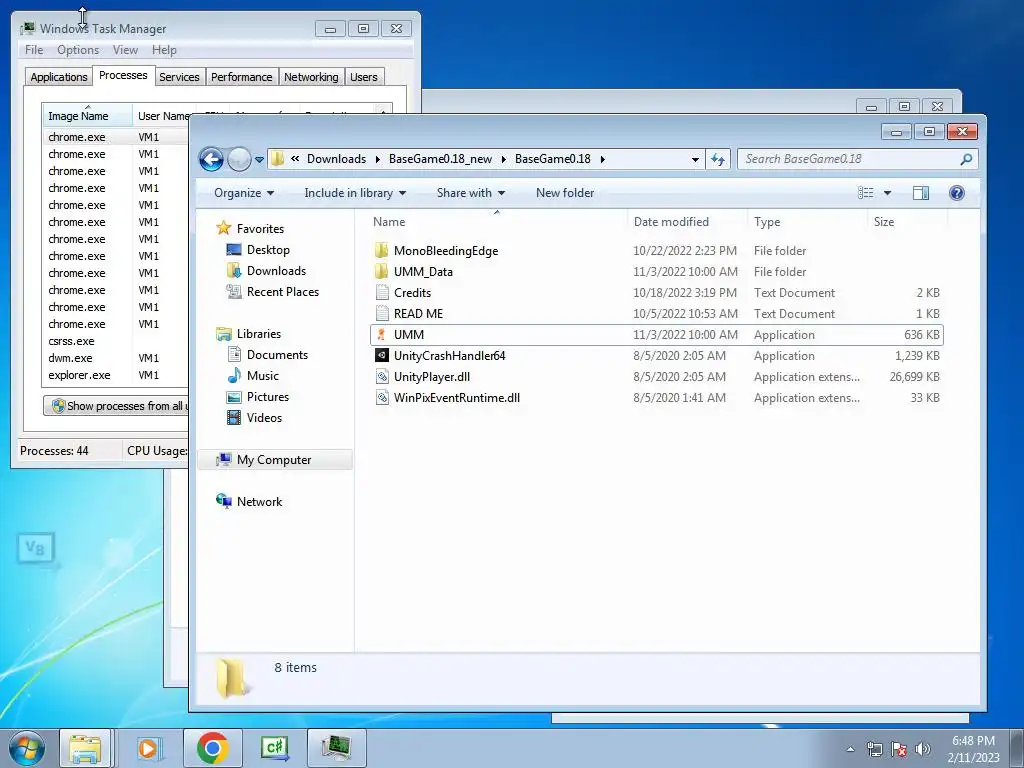Screen dimensions: 1024x768
Task: Select explorer.exe process row
Action: [116, 375]
